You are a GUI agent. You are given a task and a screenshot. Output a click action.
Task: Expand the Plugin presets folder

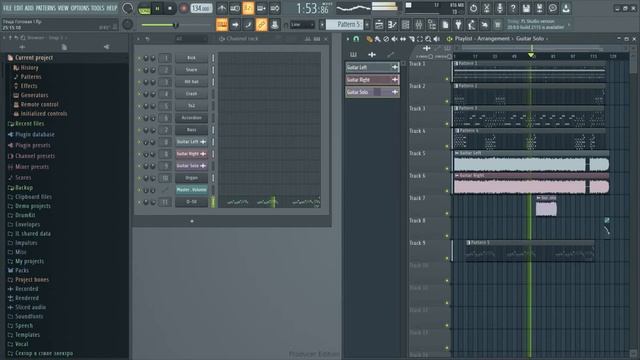(29, 145)
